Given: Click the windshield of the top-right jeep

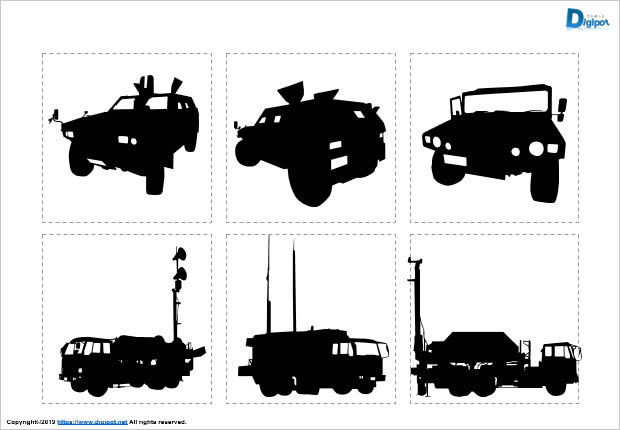Looking at the screenshot, I should click(505, 104).
